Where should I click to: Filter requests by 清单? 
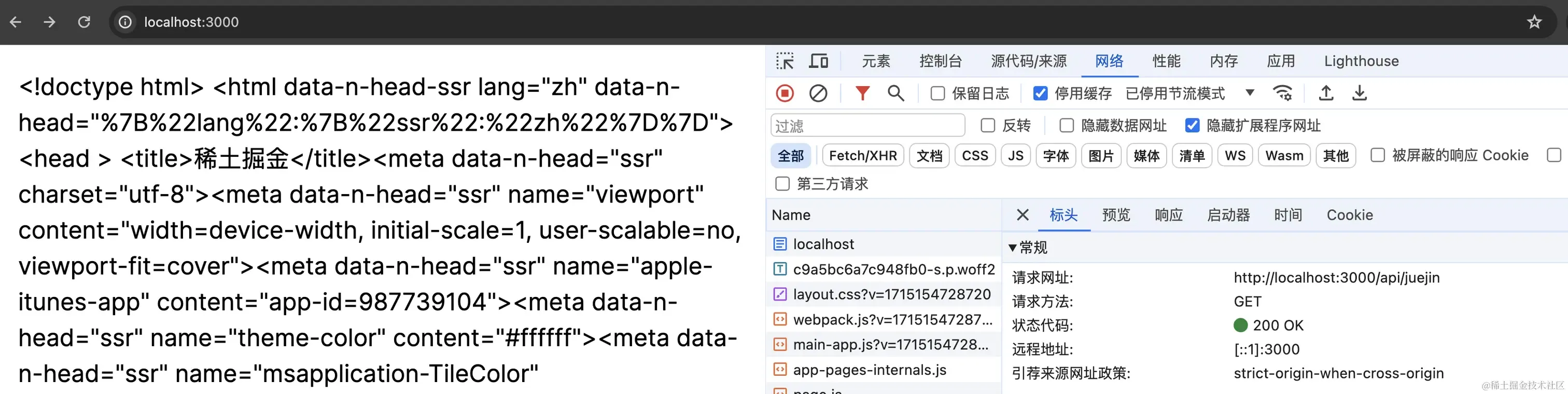click(1192, 156)
